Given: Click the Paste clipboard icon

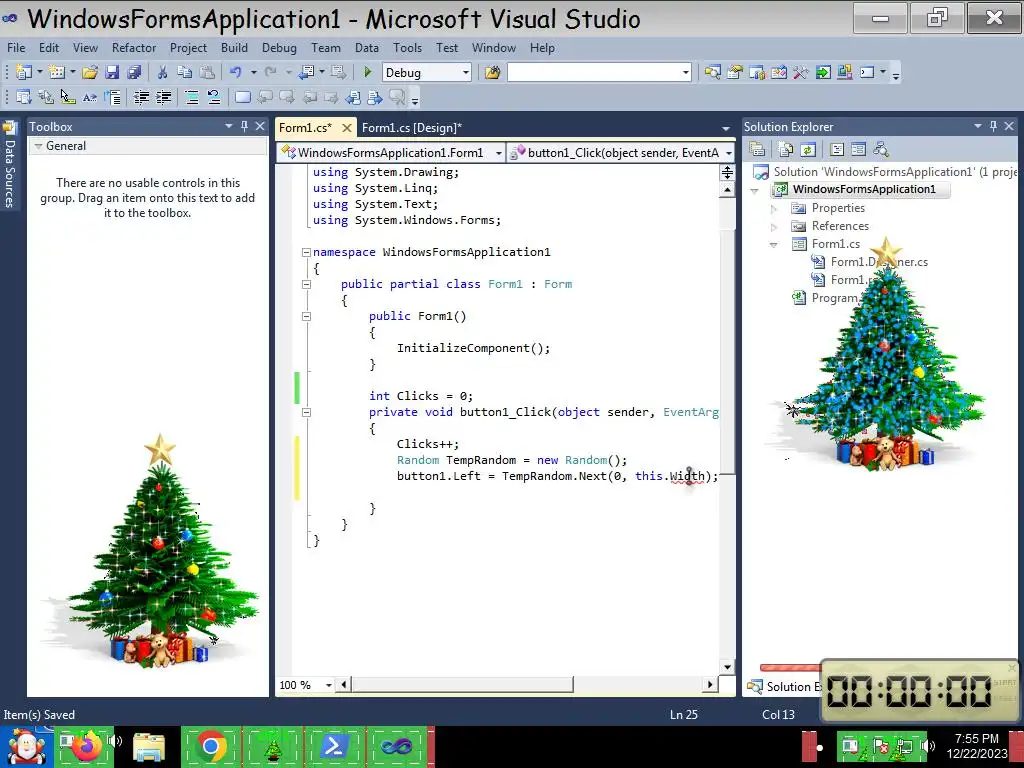Looking at the screenshot, I should tap(207, 72).
